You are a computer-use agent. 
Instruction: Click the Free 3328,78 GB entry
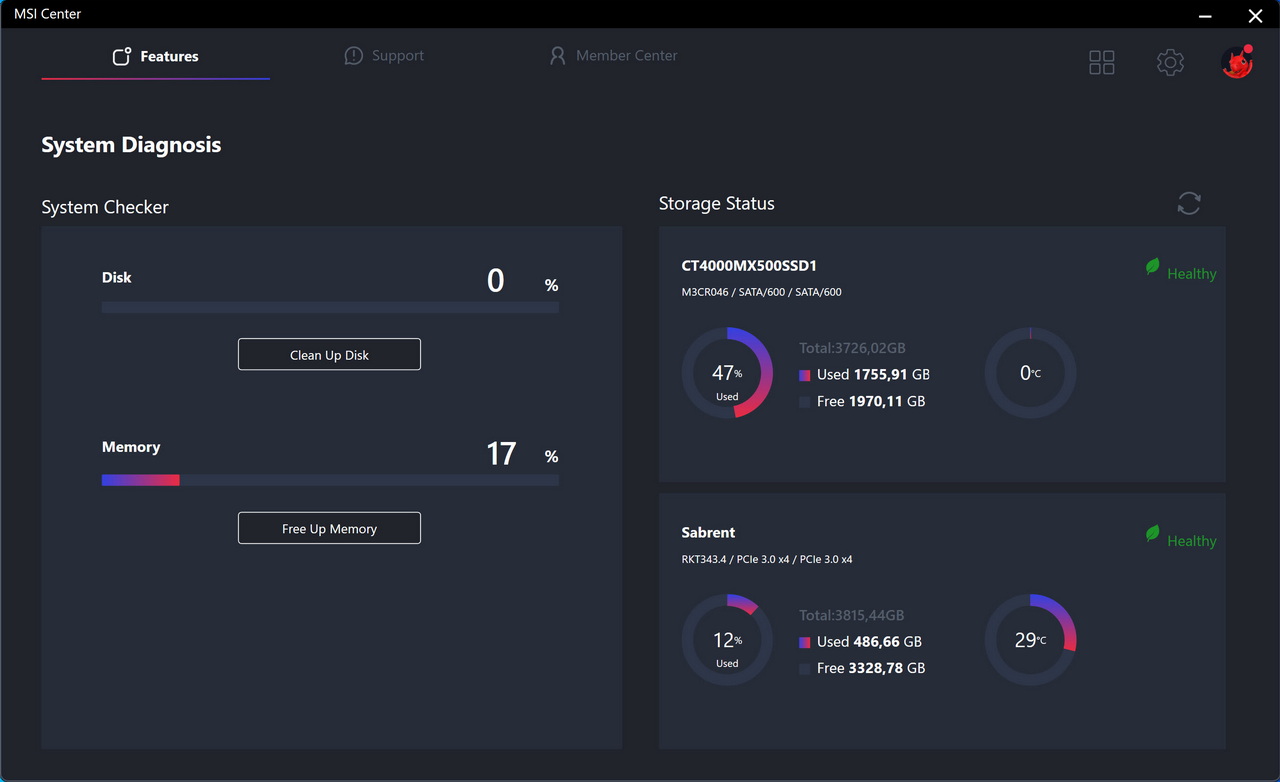[862, 668]
